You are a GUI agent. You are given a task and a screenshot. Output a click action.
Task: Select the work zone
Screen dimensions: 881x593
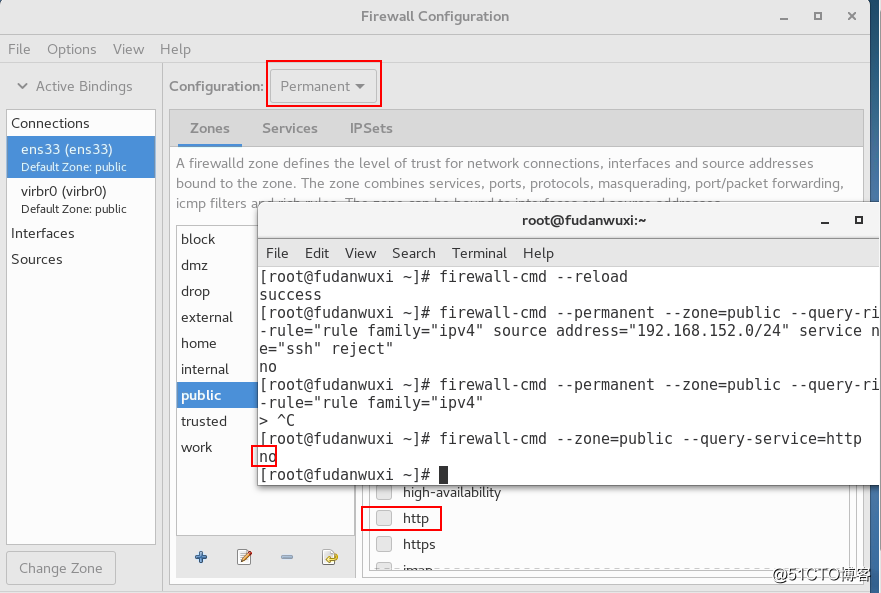tap(217, 447)
